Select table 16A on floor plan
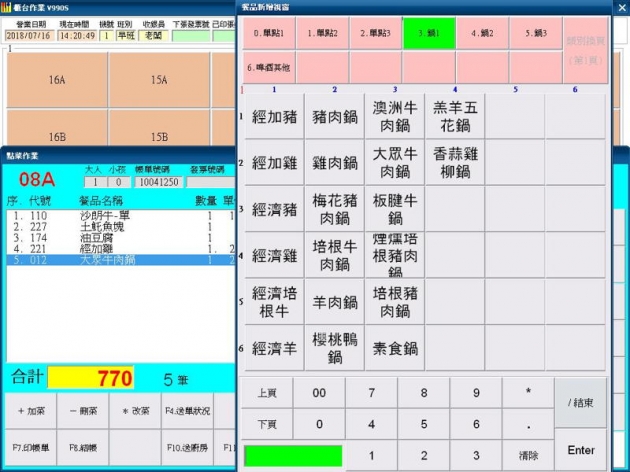The width and height of the screenshot is (630, 472). tap(57, 79)
